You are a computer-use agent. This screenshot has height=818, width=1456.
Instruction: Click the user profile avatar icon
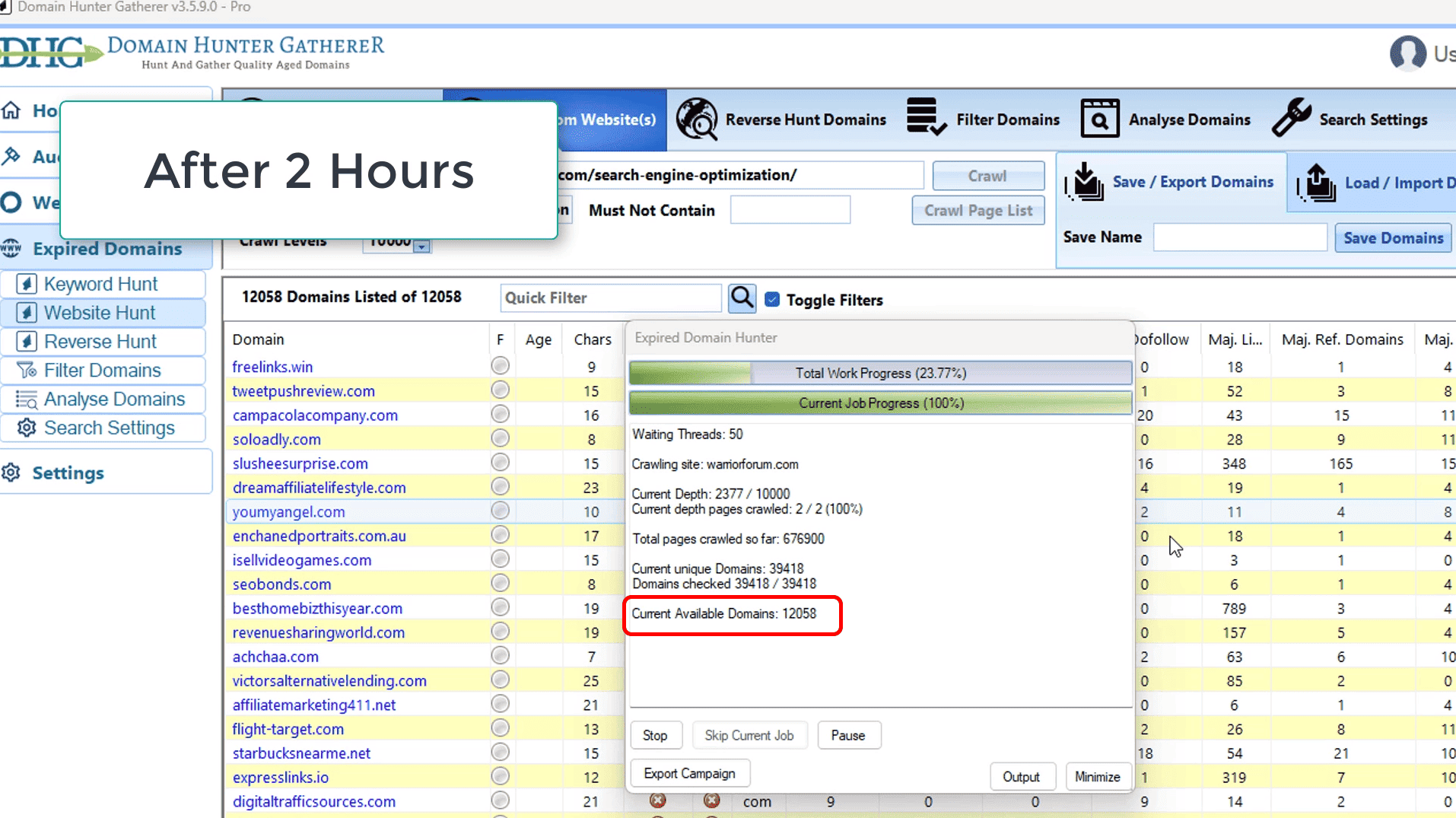point(1407,53)
